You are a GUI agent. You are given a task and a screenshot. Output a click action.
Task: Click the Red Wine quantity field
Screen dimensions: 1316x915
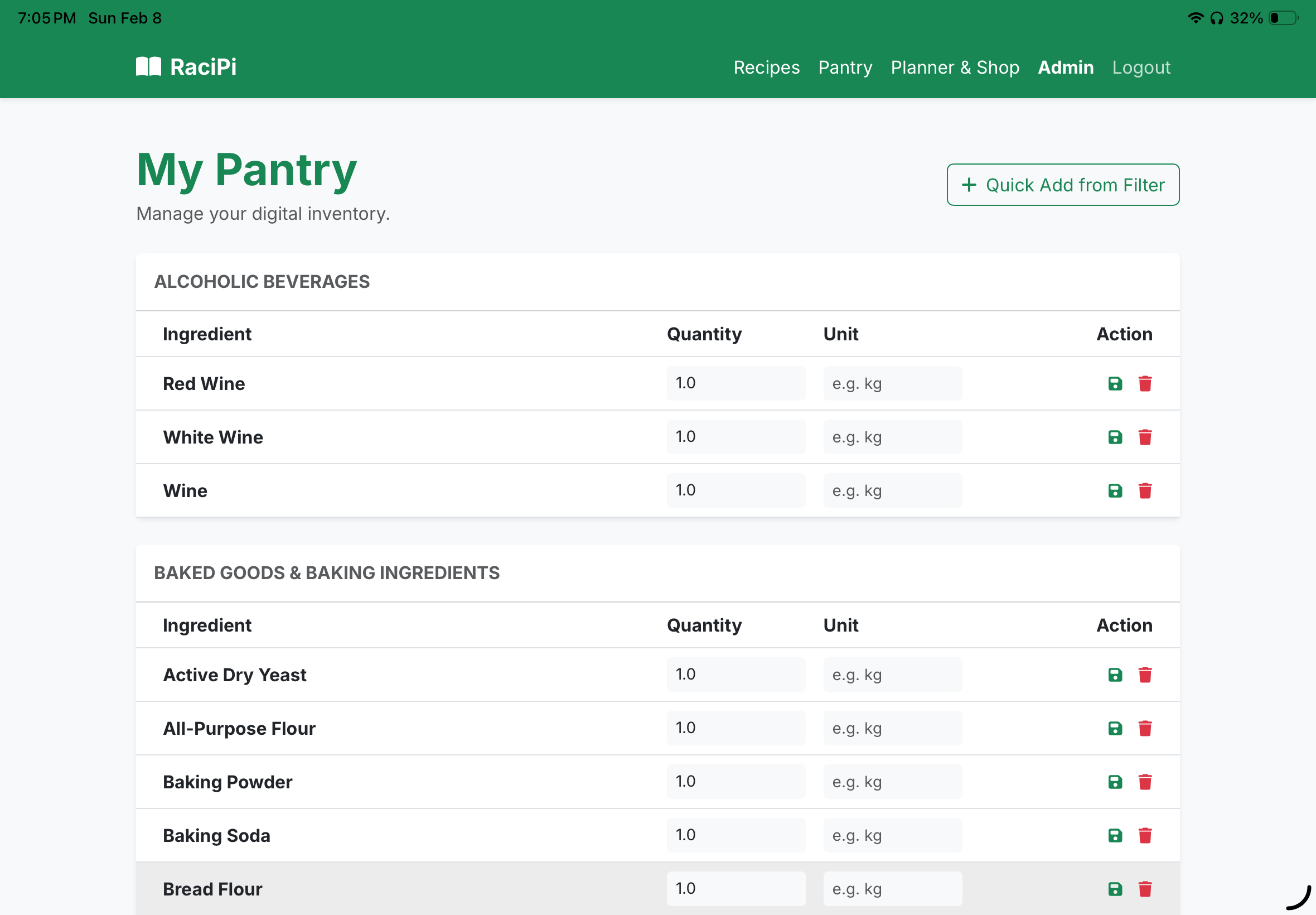736,383
